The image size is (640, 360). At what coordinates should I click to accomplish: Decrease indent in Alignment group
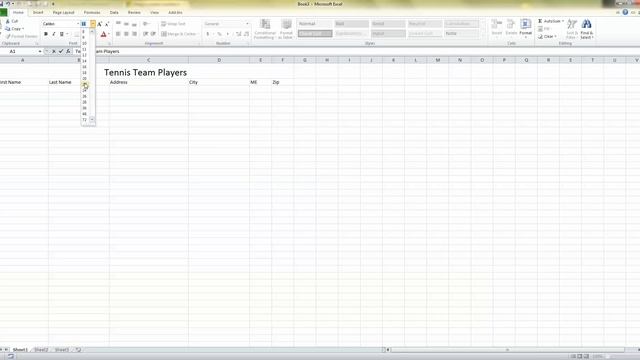tap(145, 34)
